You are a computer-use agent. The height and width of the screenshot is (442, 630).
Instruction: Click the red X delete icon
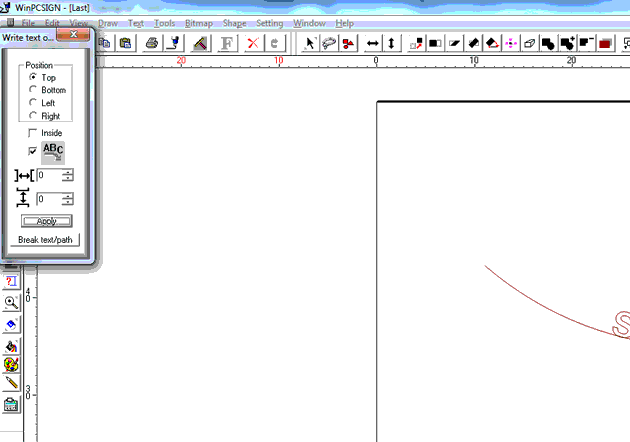(253, 43)
